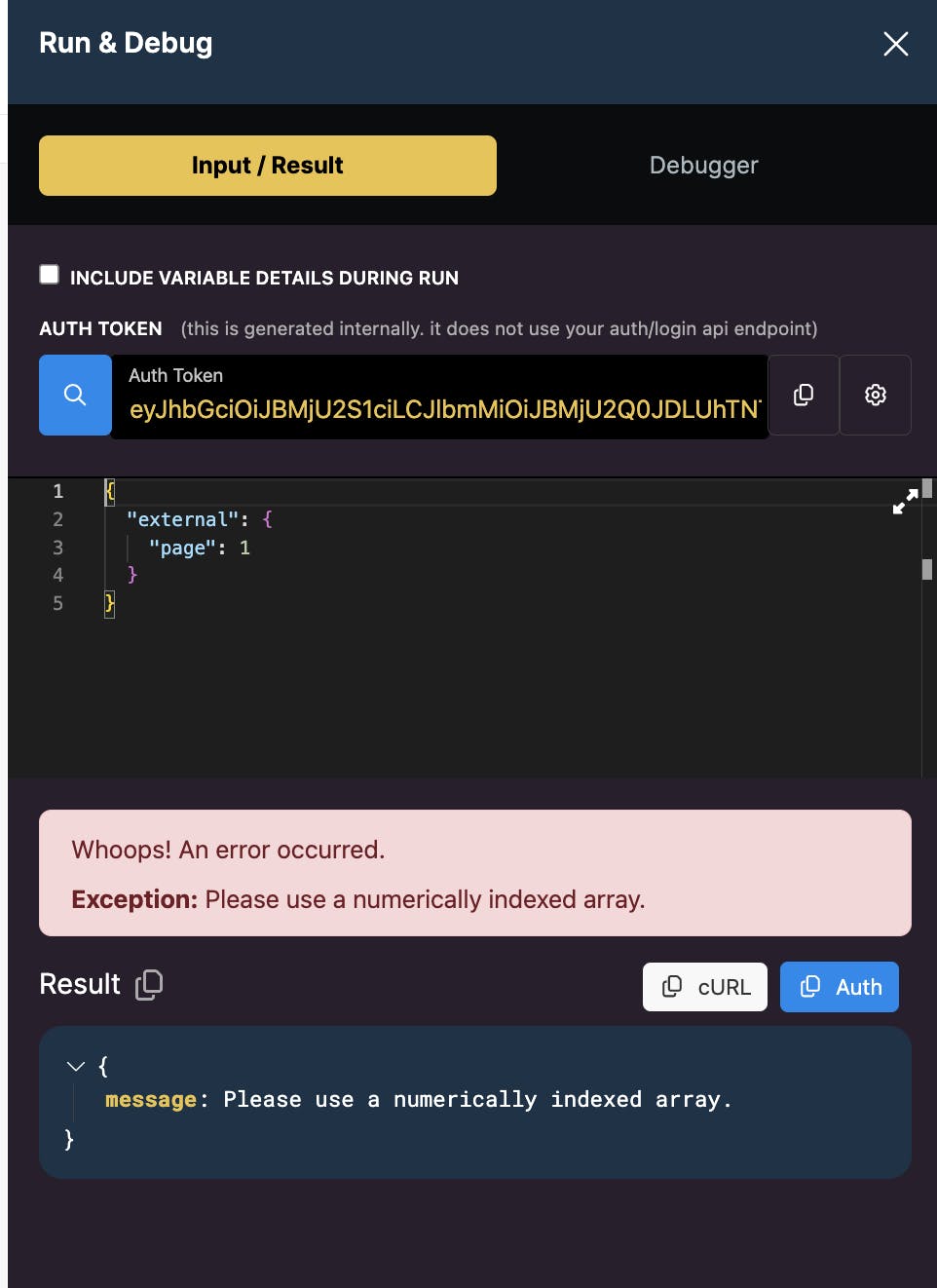
Task: Click the editor's vertical scrollbar thumb
Action: pyautogui.click(x=927, y=569)
